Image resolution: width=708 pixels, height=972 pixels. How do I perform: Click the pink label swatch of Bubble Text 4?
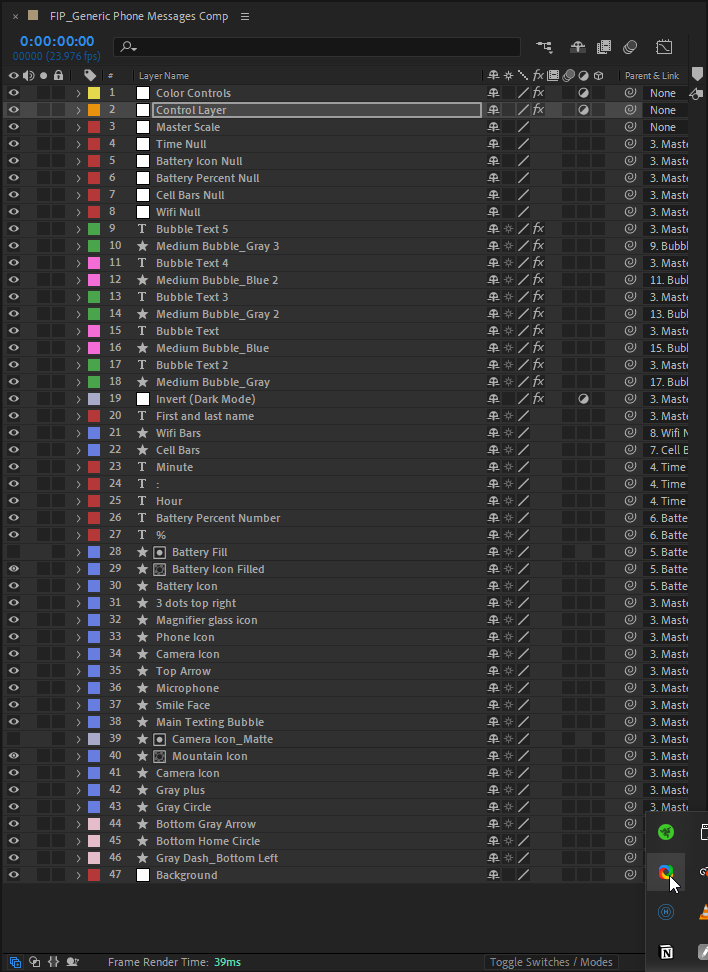94,263
